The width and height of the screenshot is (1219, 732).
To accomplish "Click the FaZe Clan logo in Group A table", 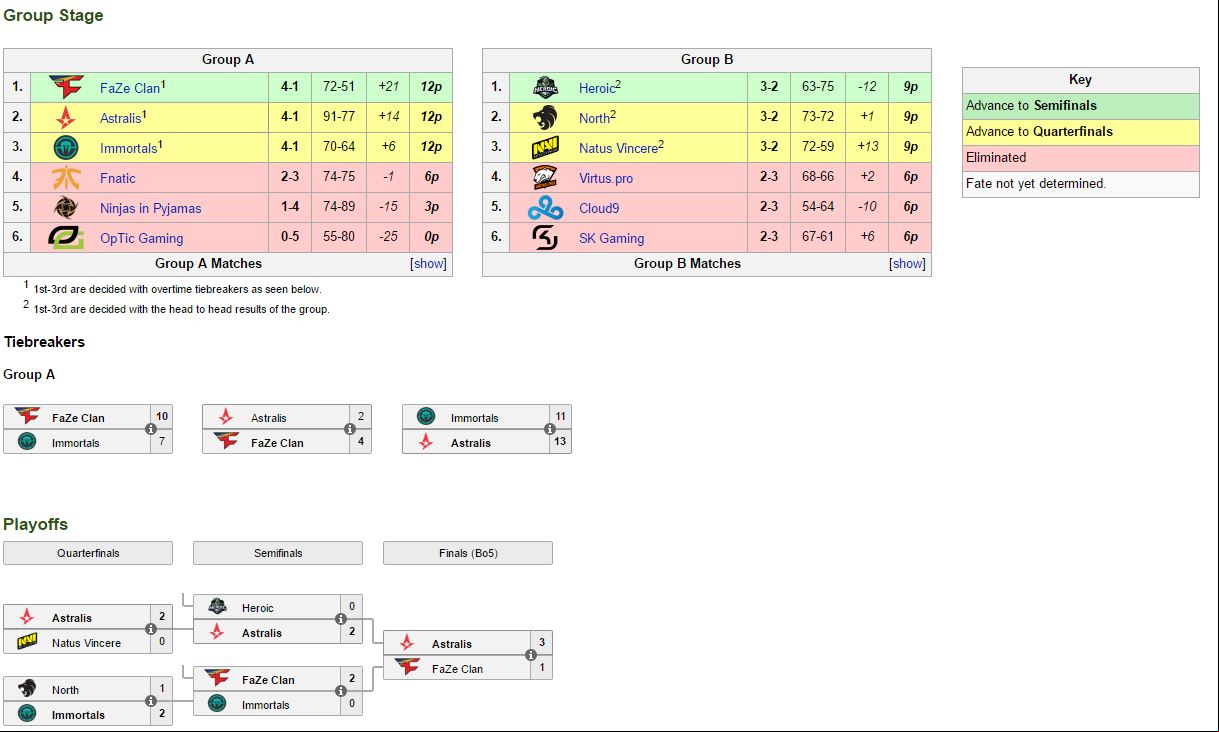I will (x=66, y=87).
